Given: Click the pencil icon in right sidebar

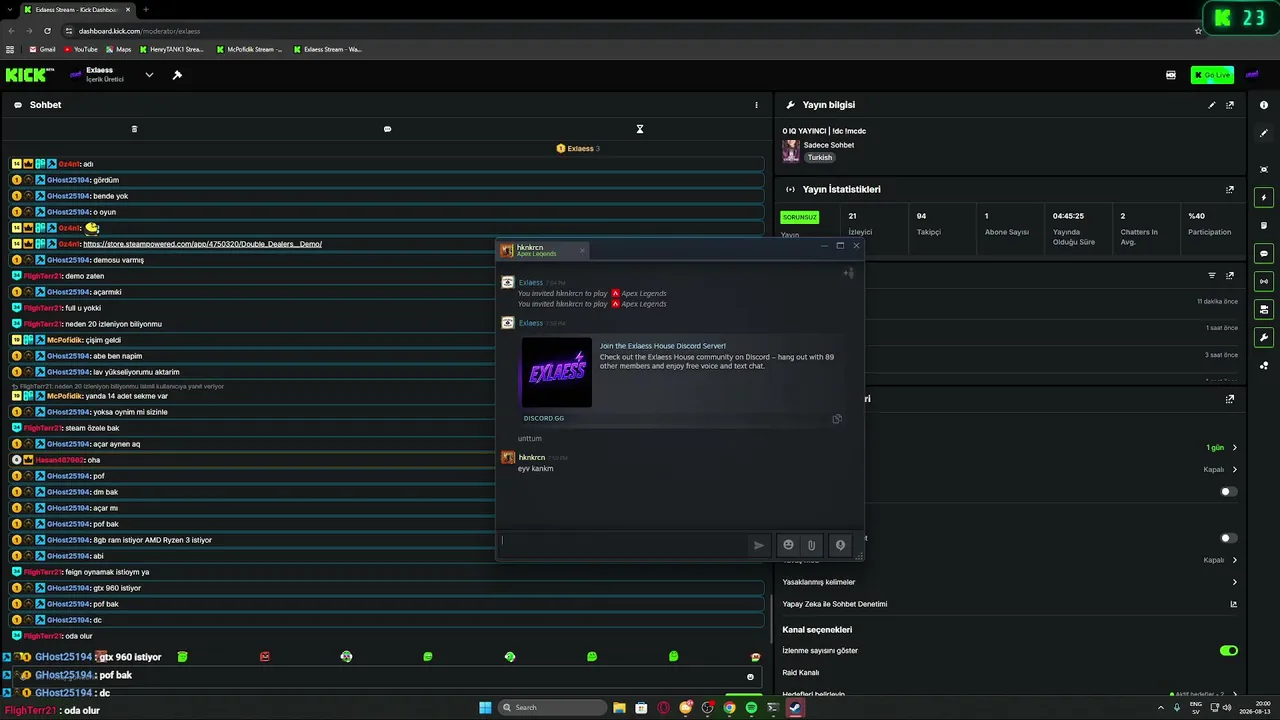Looking at the screenshot, I should [x=1264, y=134].
